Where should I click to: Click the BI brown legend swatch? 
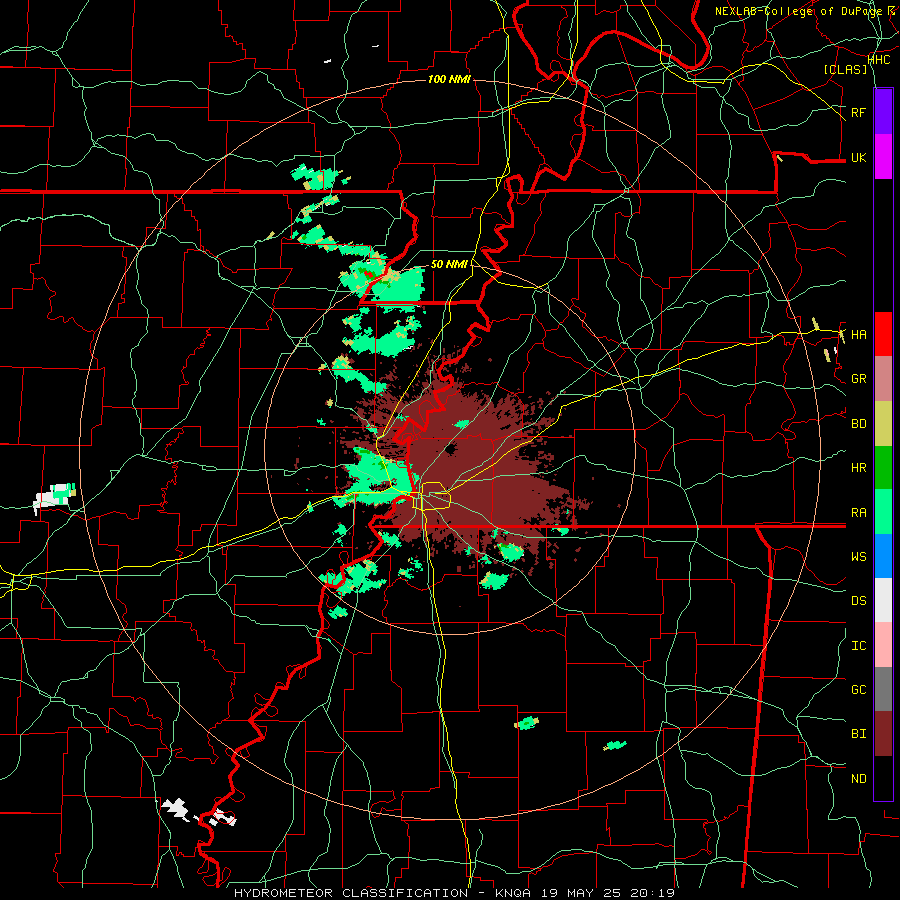coord(883,734)
